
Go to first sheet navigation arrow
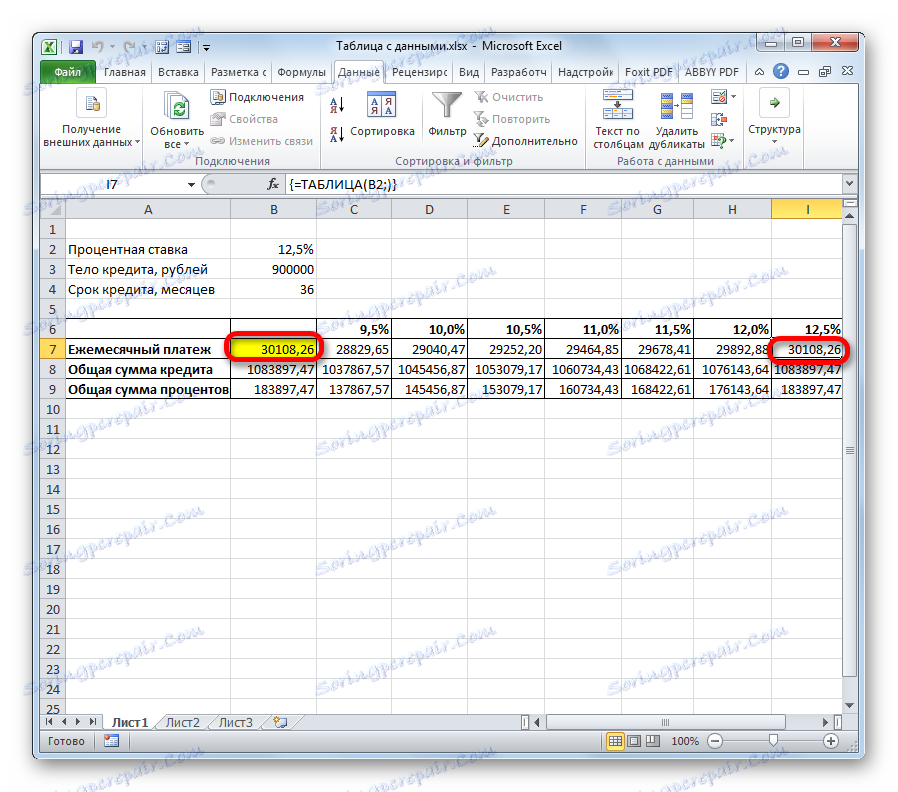click(x=49, y=722)
